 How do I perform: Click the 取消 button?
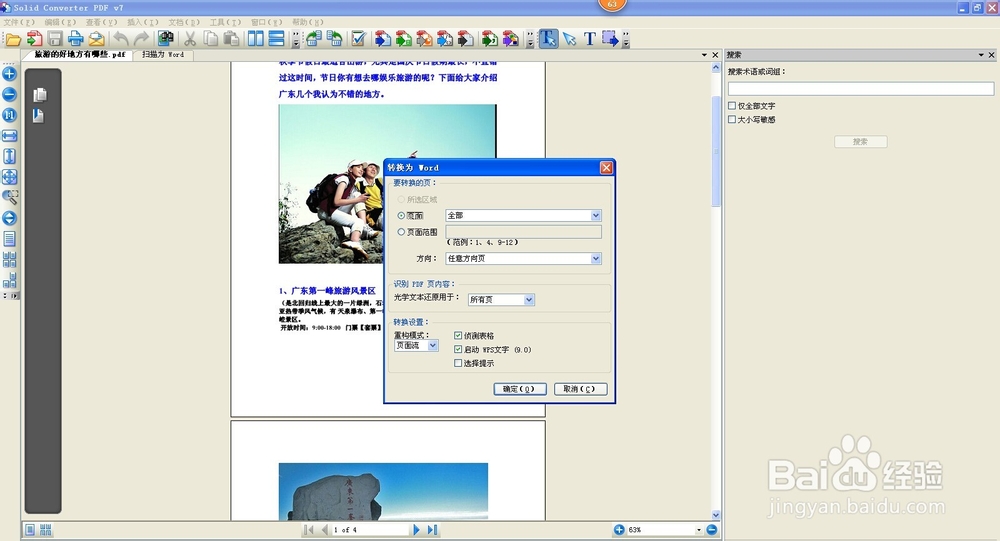580,389
